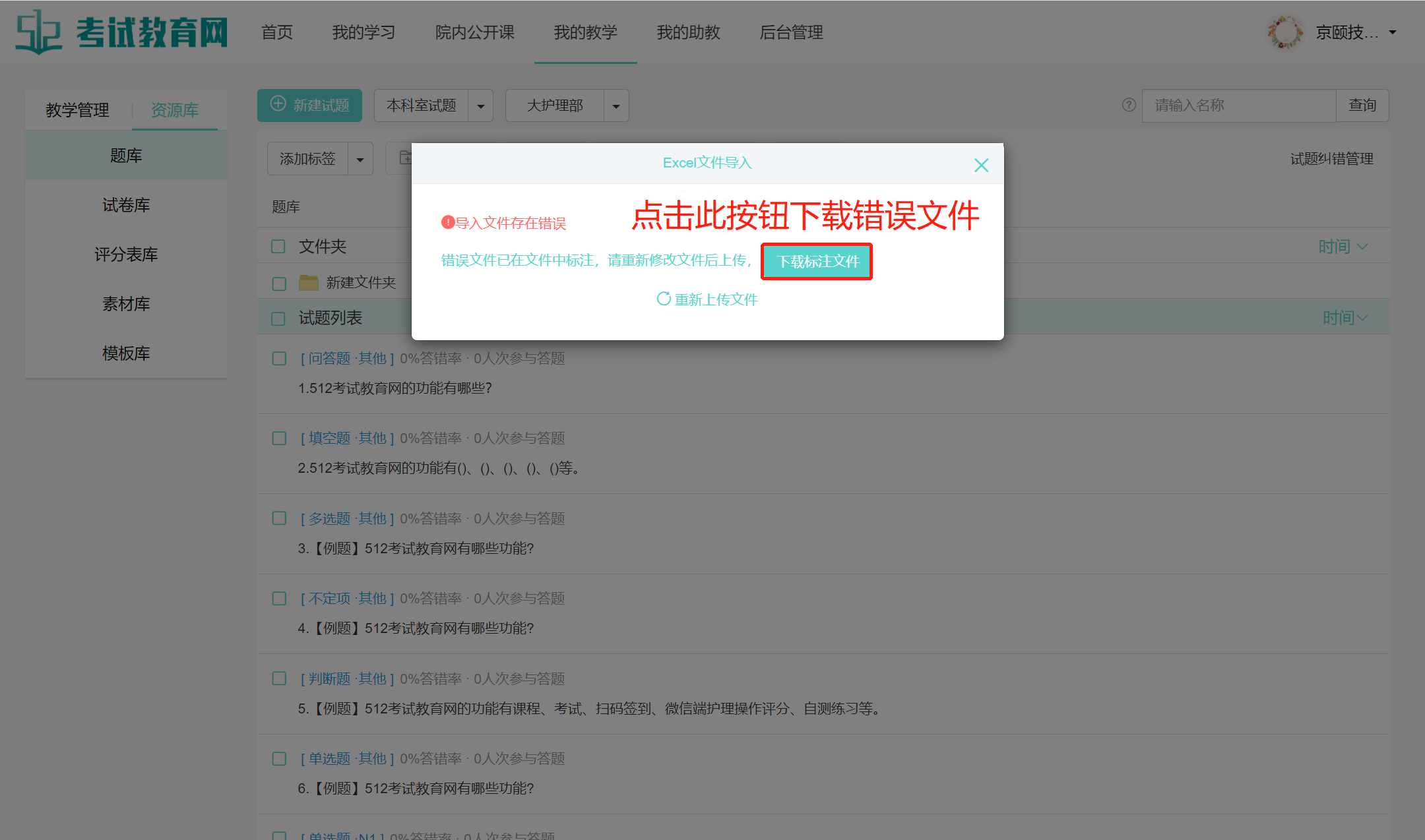Switch to 试卷库 in sidebar
Screen dimensions: 1425x840
[126, 205]
